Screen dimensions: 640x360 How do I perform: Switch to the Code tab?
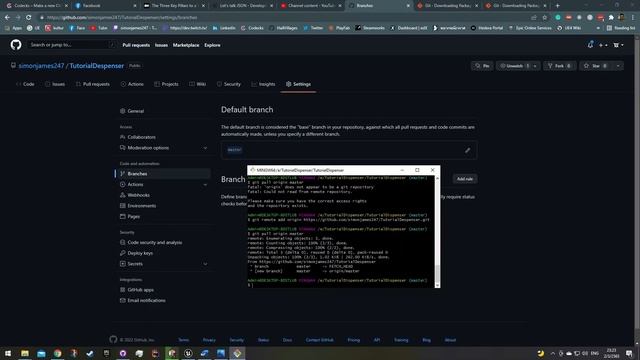point(25,84)
